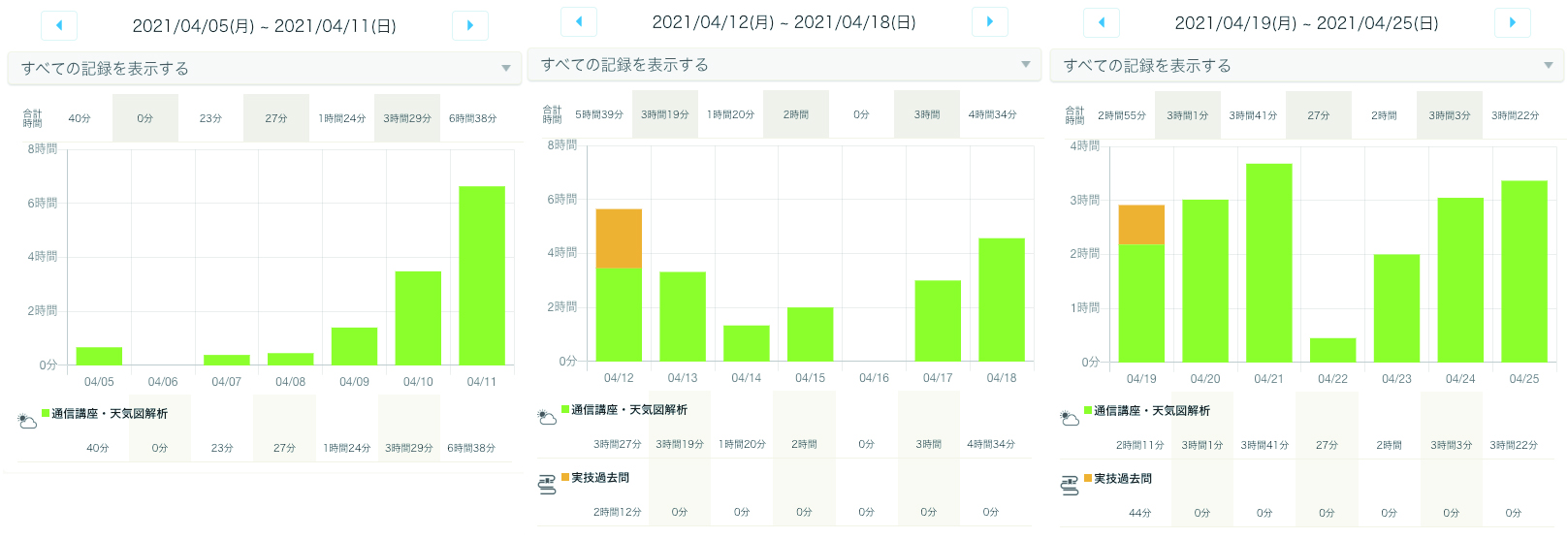Go to next week after 2021/04/11
Screen dimensions: 1568x539
pos(470,25)
